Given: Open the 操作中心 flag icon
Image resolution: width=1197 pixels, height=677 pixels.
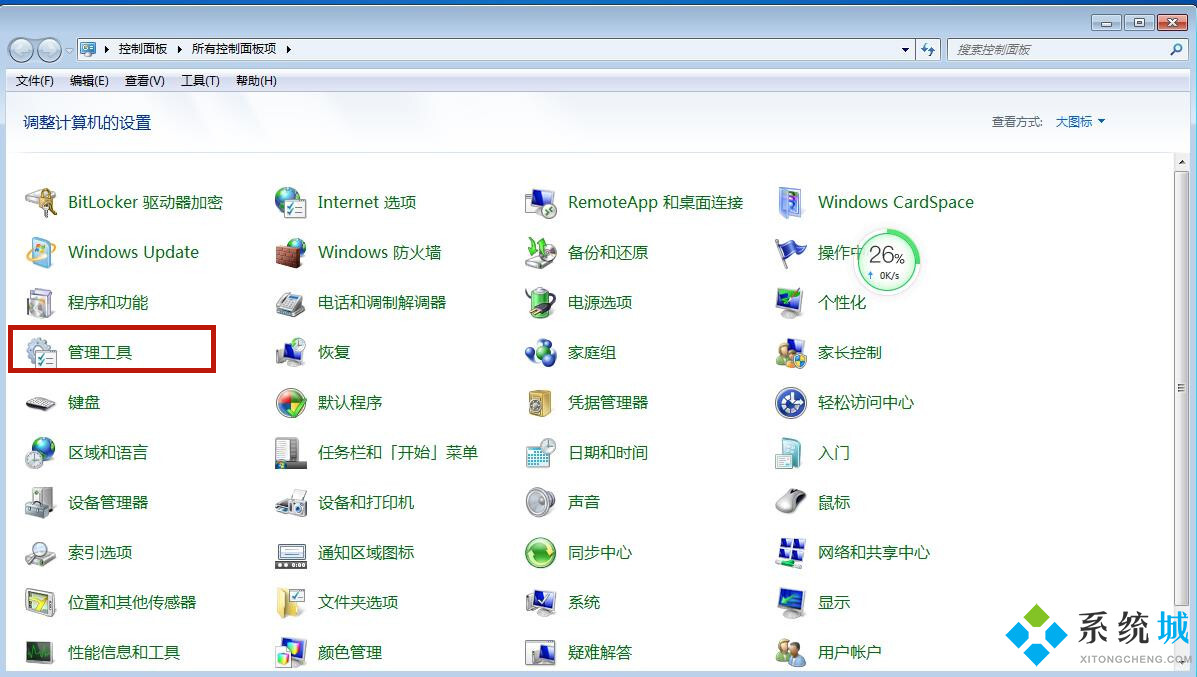Looking at the screenshot, I should click(x=791, y=253).
